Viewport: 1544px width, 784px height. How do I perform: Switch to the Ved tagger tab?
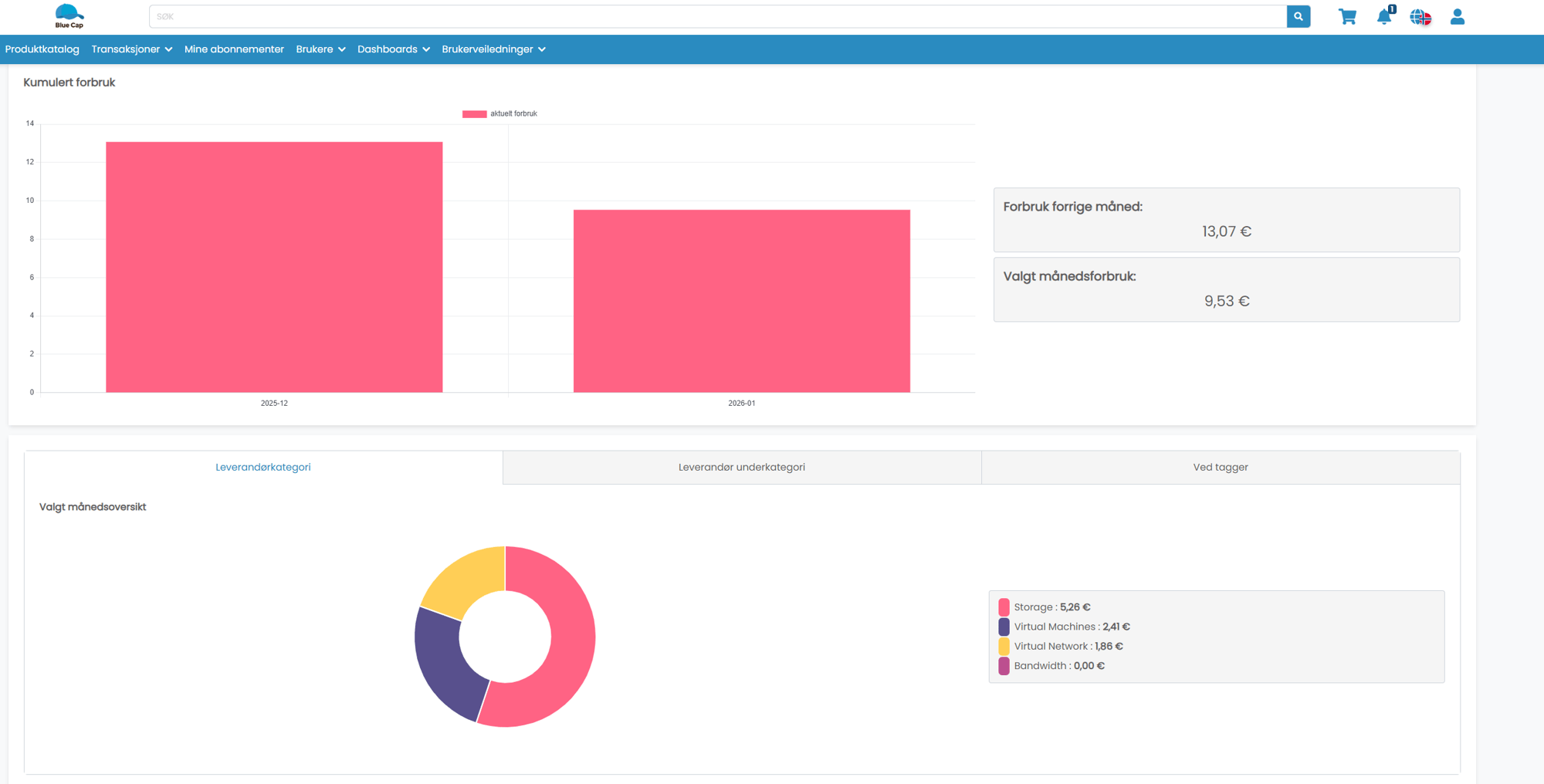(x=1220, y=467)
